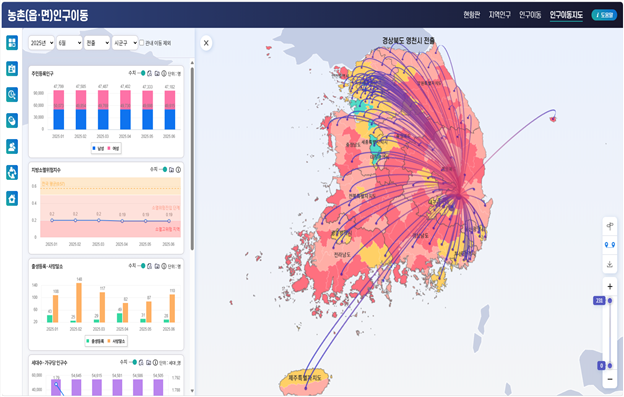This screenshot has width=624, height=397.
Task: Click the signpost icon on map toolbar
Action: 610,226
